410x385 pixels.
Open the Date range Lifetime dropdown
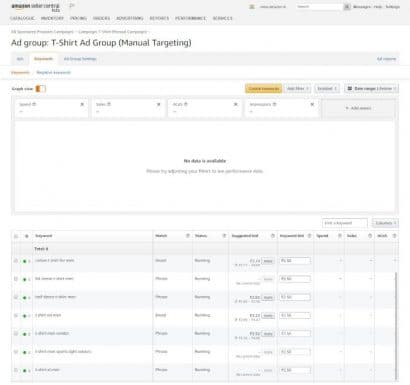pos(371,88)
